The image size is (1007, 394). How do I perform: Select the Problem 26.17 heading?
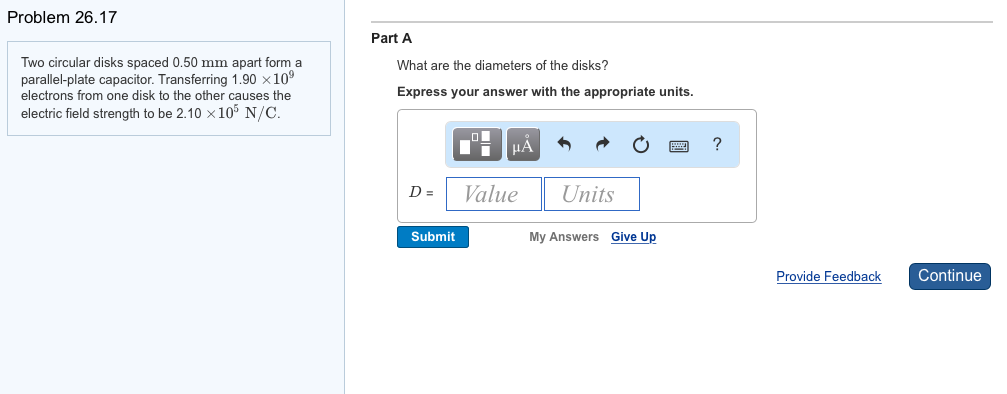[x=62, y=17]
